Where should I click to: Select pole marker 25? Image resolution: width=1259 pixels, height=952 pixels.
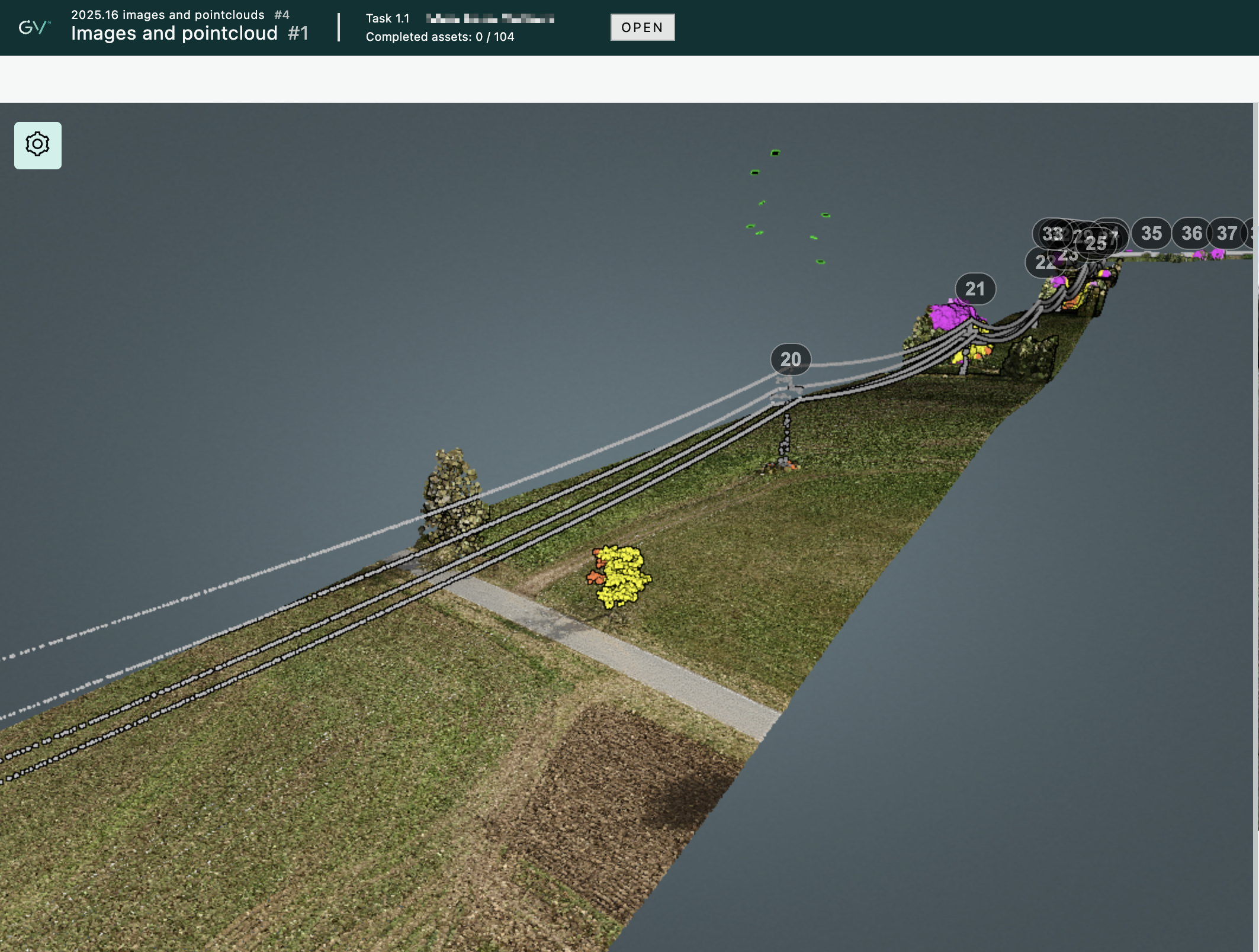pos(1096,243)
